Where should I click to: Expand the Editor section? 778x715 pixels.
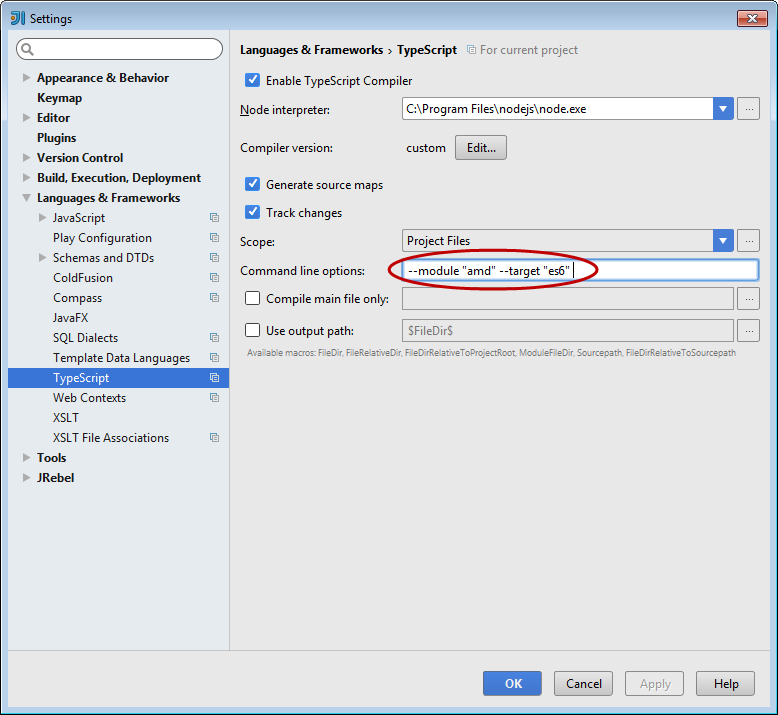(26, 118)
